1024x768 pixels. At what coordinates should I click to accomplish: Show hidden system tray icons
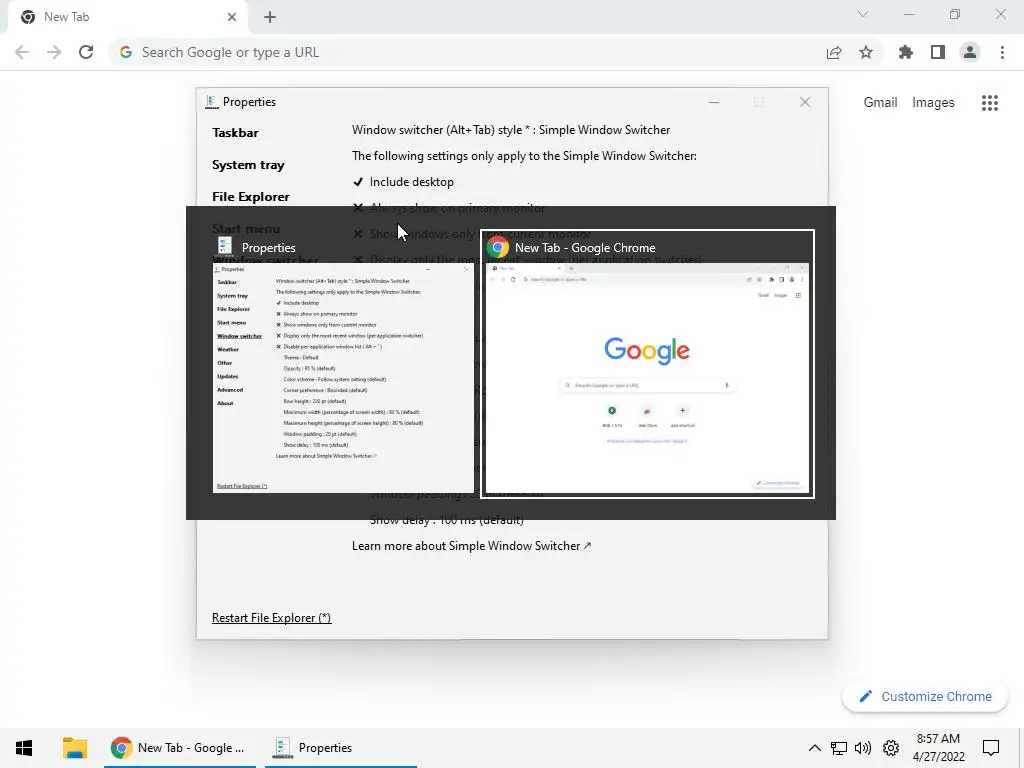[814, 748]
